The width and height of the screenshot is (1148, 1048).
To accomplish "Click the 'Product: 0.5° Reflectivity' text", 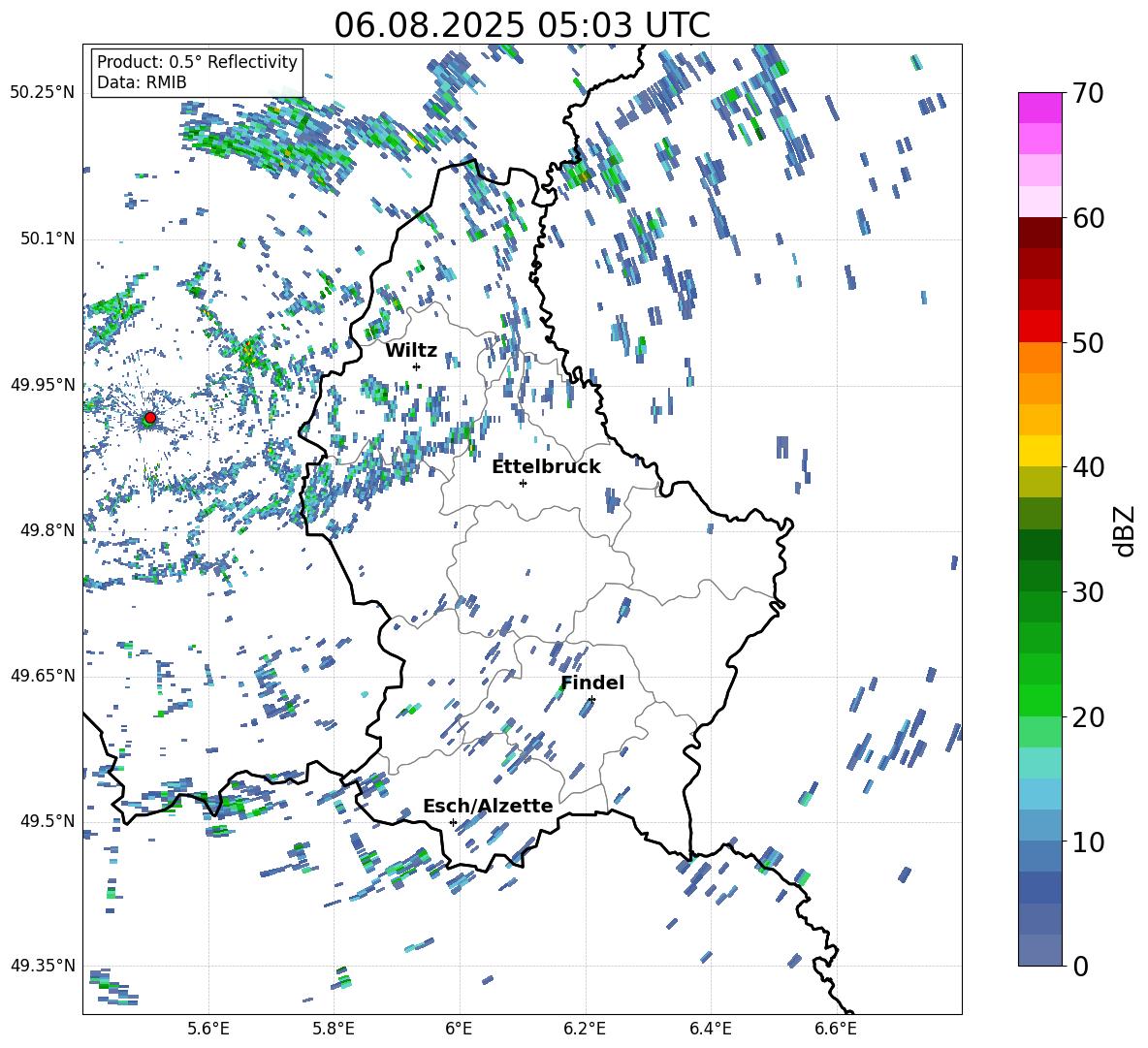I will pyautogui.click(x=197, y=61).
